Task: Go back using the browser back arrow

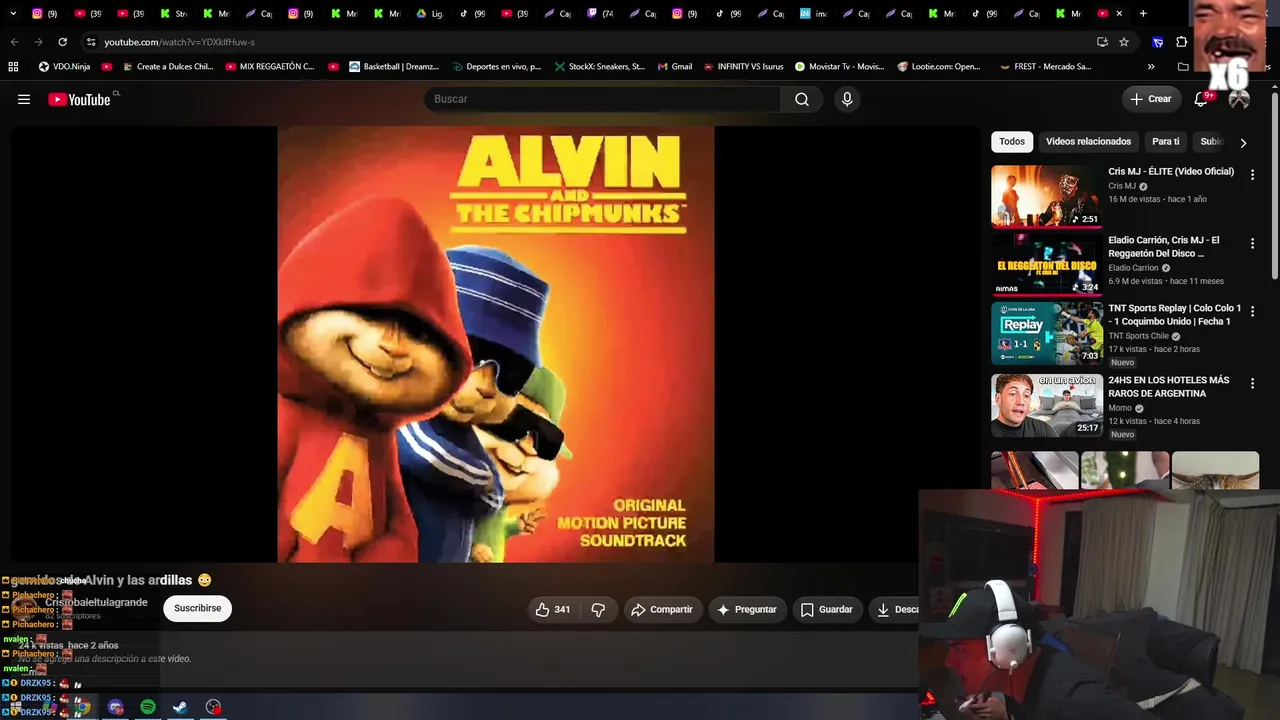Action: (x=14, y=42)
